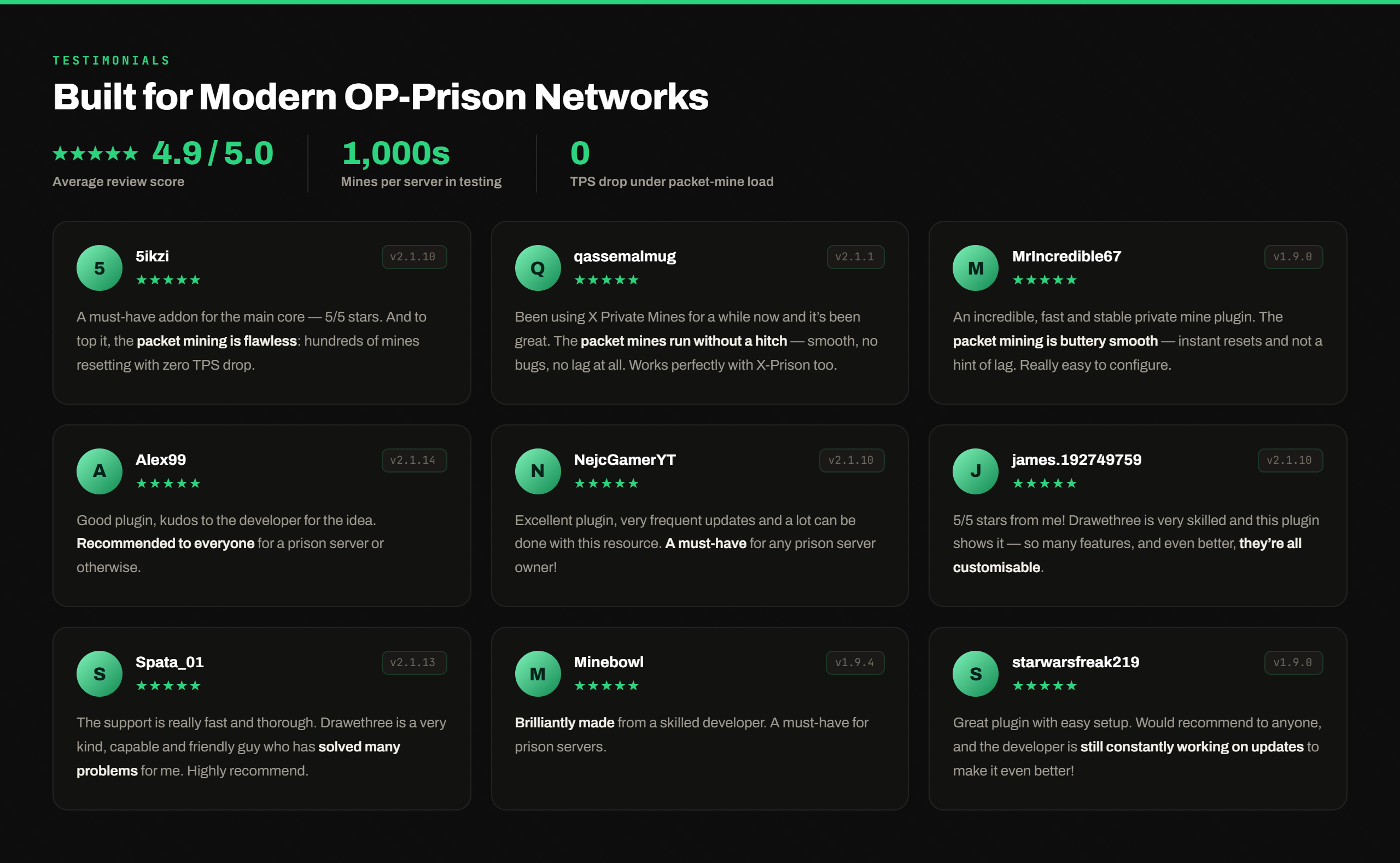Click the Spata_01 S avatar
The height and width of the screenshot is (863, 1400).
[x=100, y=674]
